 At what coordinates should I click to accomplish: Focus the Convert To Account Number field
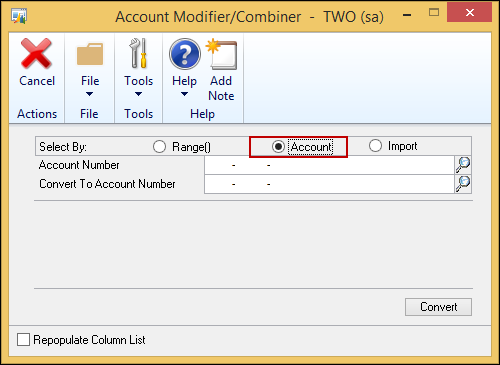point(329,184)
